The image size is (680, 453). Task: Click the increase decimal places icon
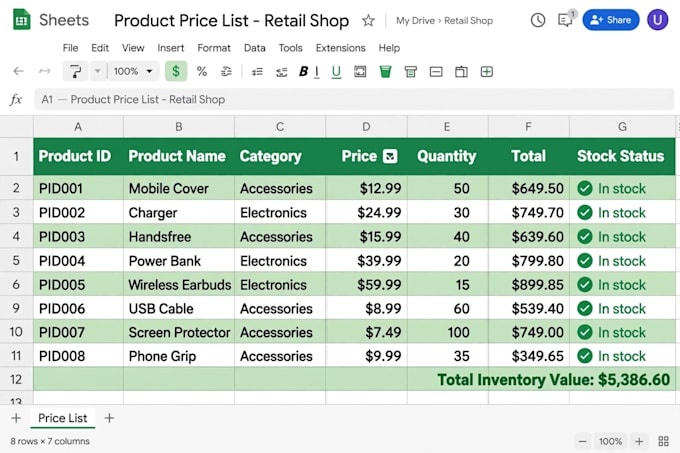pos(281,72)
